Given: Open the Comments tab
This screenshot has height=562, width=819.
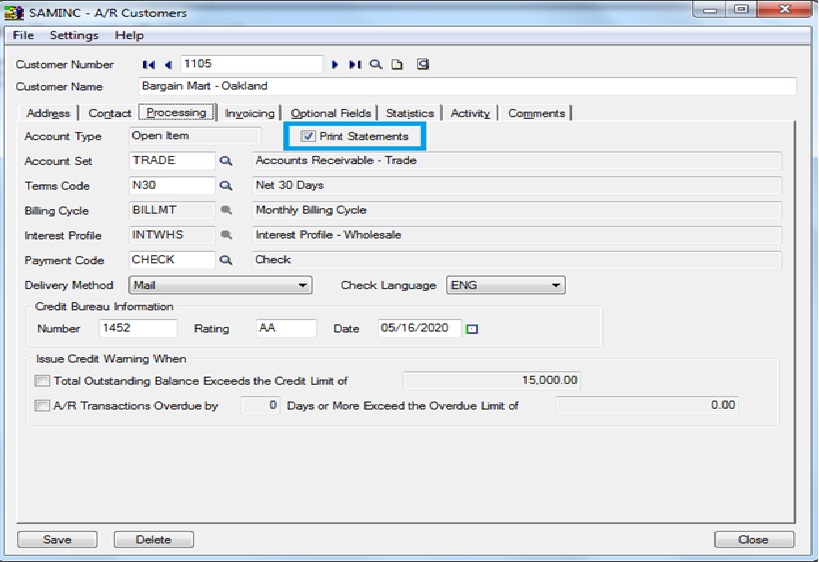Looking at the screenshot, I should [x=536, y=113].
